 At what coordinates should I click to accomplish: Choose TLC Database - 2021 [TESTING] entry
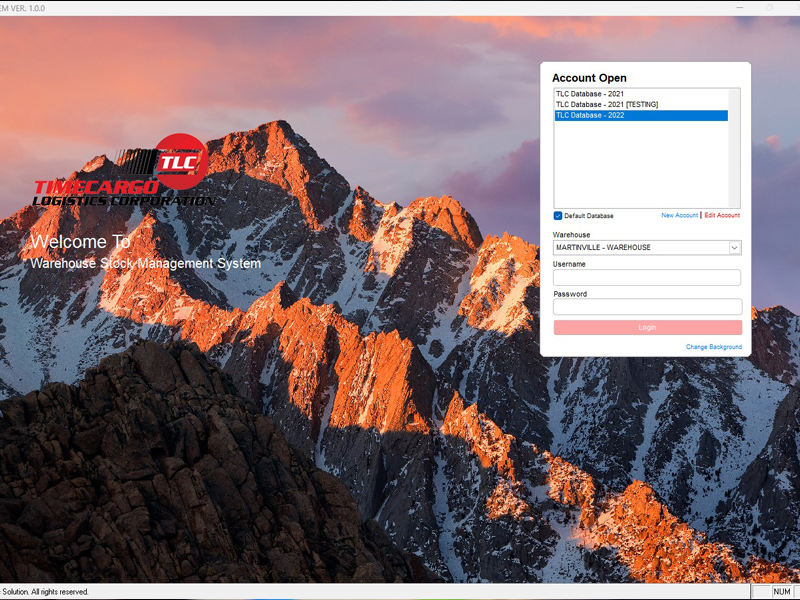pyautogui.click(x=607, y=105)
